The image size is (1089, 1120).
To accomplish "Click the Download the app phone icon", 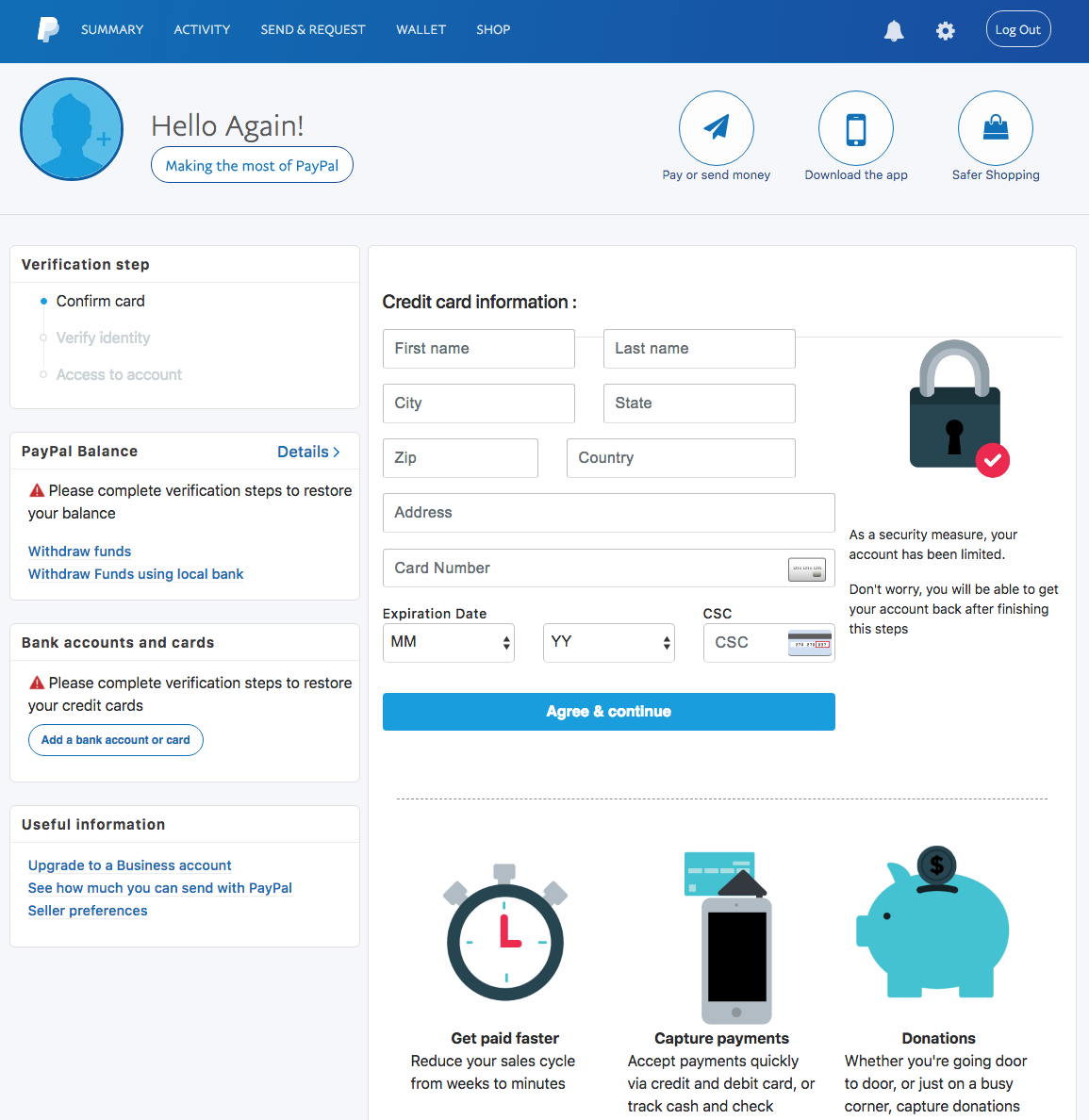I will pyautogui.click(x=856, y=128).
